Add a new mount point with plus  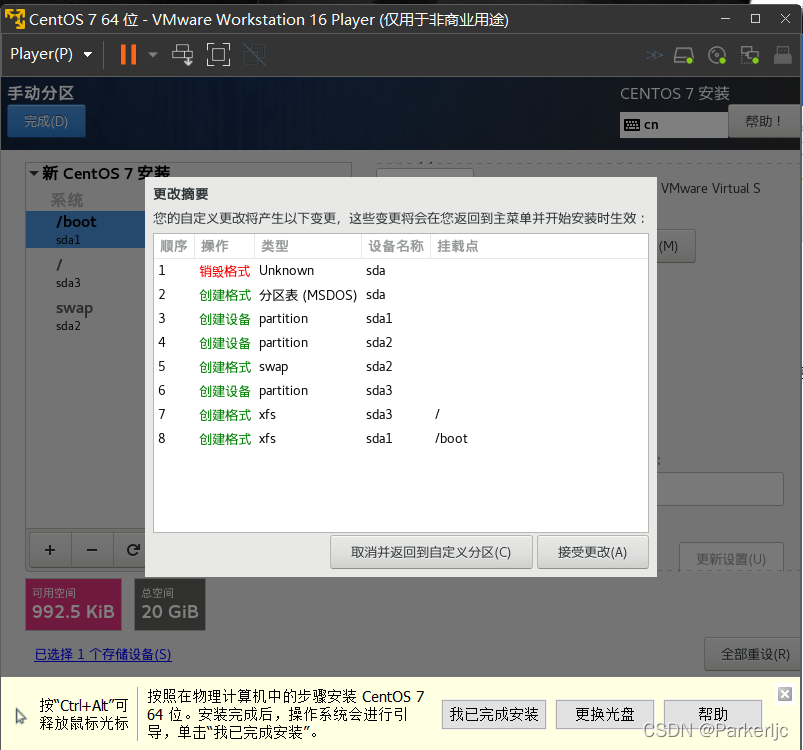pos(50,550)
